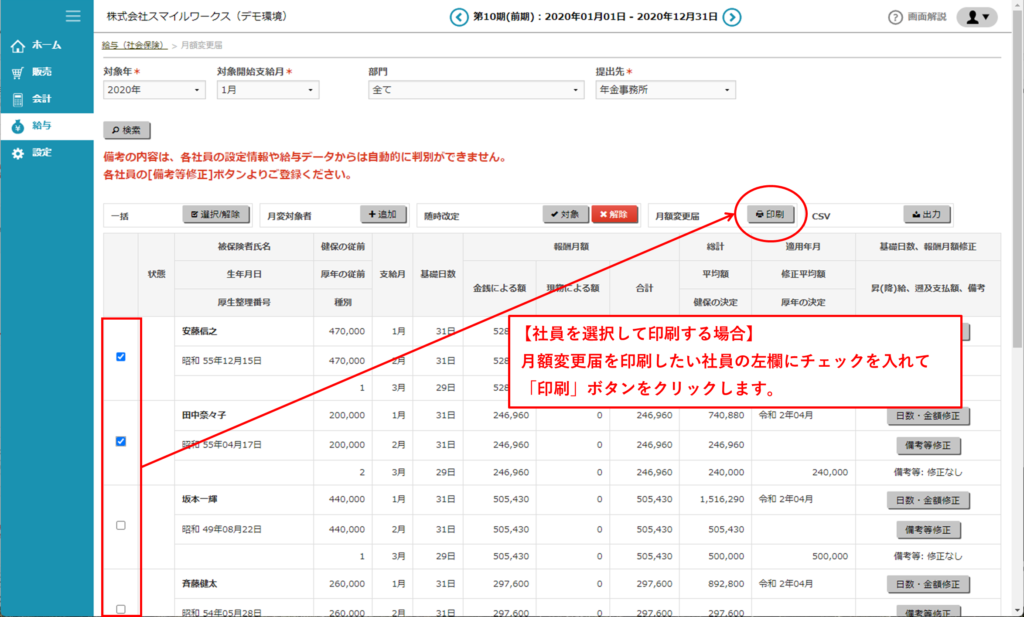The width and height of the screenshot is (1024, 617).
Task: Click the name 安藤信之 in the table
Action: click(x=200, y=331)
